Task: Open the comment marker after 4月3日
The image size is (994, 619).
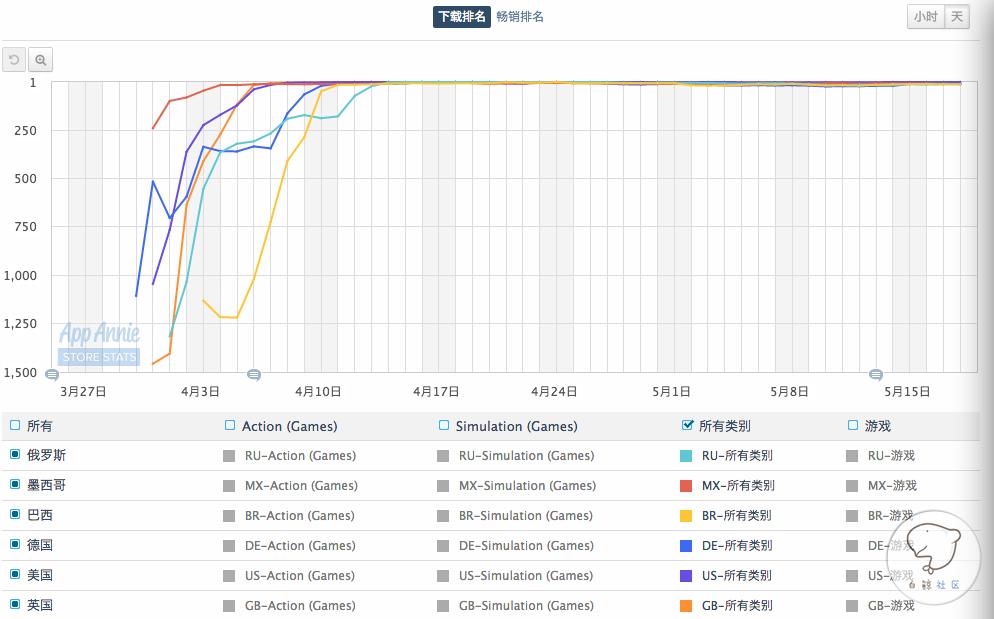Action: point(254,375)
